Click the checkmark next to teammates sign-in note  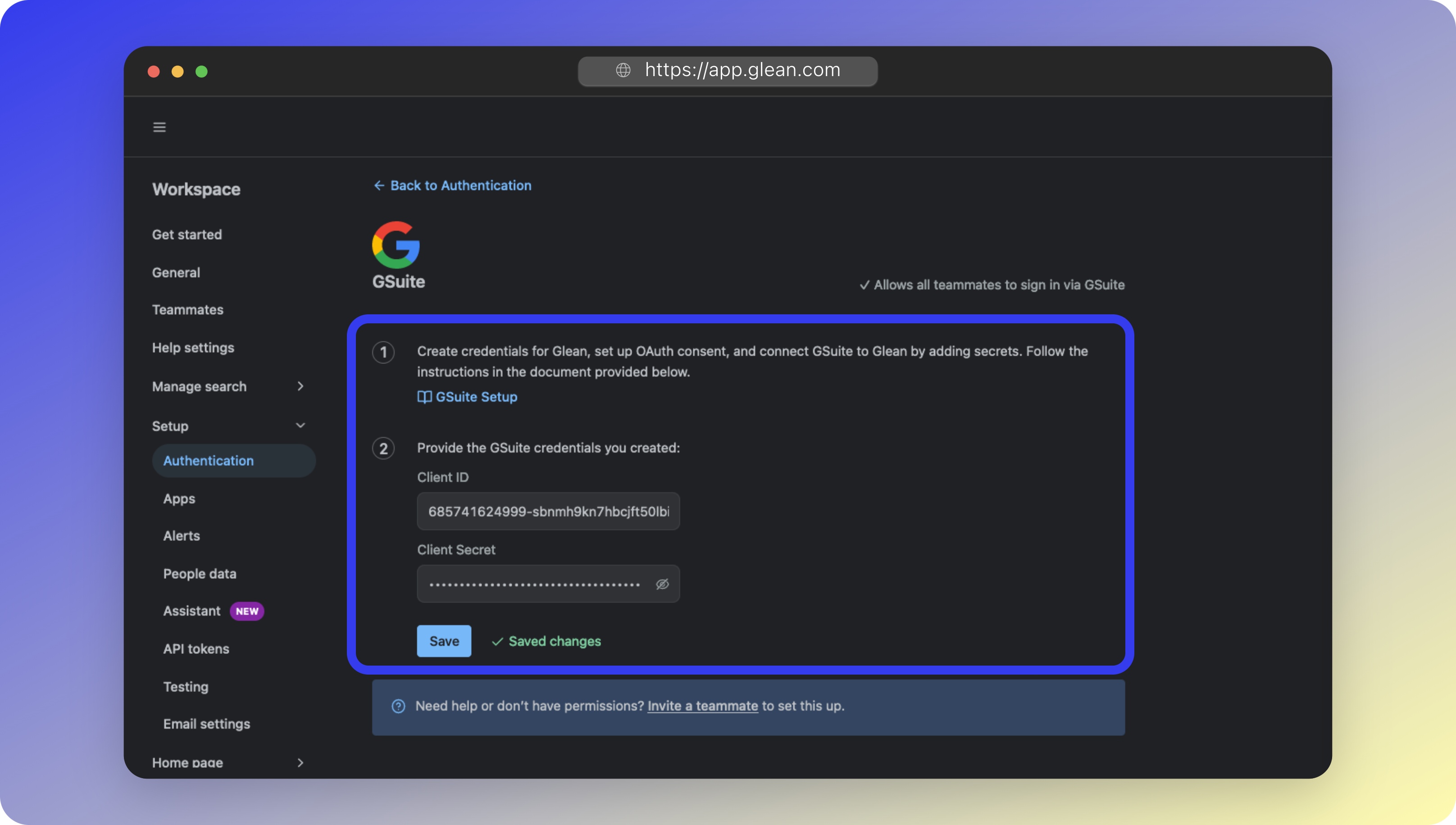(865, 285)
